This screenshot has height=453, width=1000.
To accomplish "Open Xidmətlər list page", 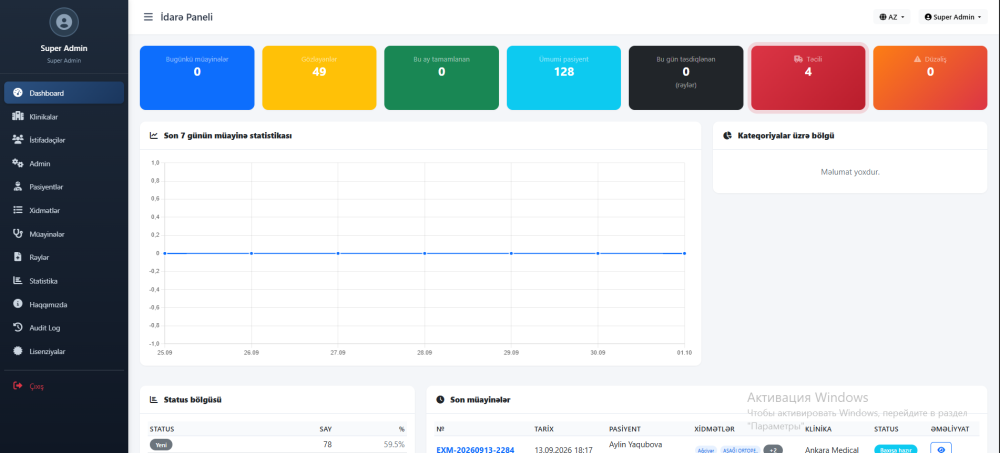I will (x=64, y=210).
